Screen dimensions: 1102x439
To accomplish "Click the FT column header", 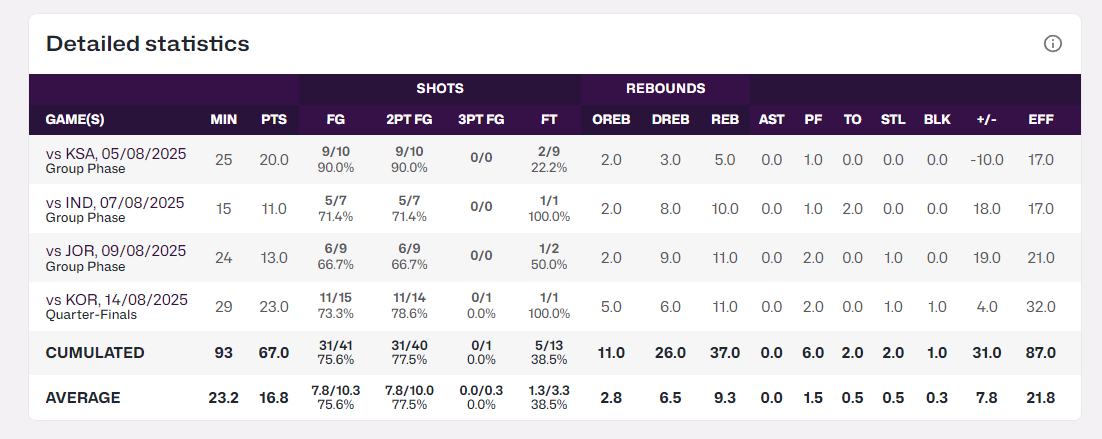I will [549, 120].
